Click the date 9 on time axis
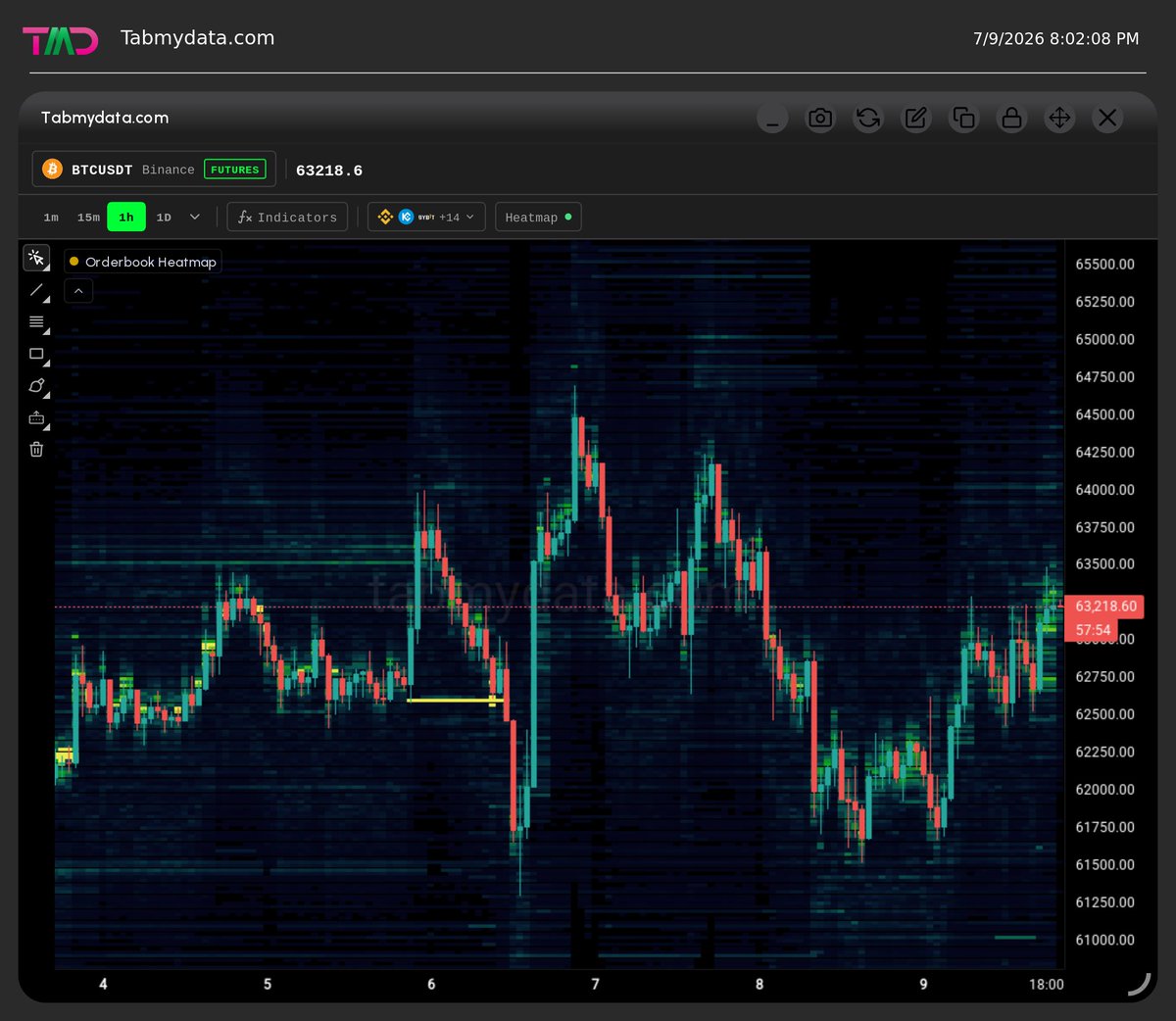The image size is (1176, 1021). click(x=923, y=984)
